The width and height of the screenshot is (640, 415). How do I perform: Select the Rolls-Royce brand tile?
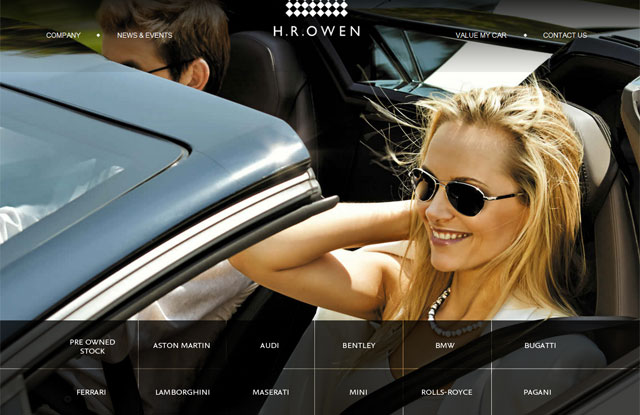(x=446, y=392)
